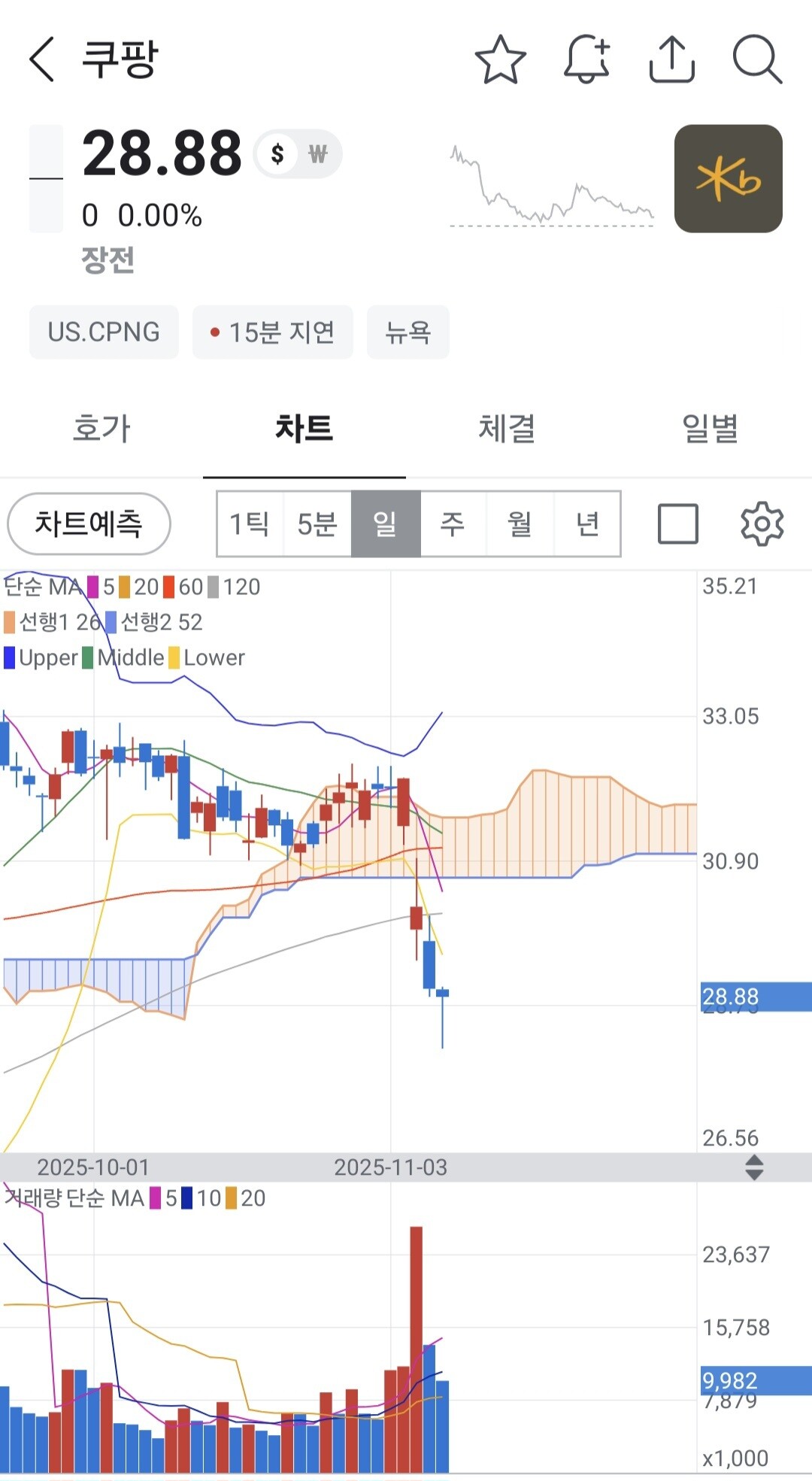Click the red MA 60 color swatch
The height and width of the screenshot is (1481, 812).
coord(169,587)
